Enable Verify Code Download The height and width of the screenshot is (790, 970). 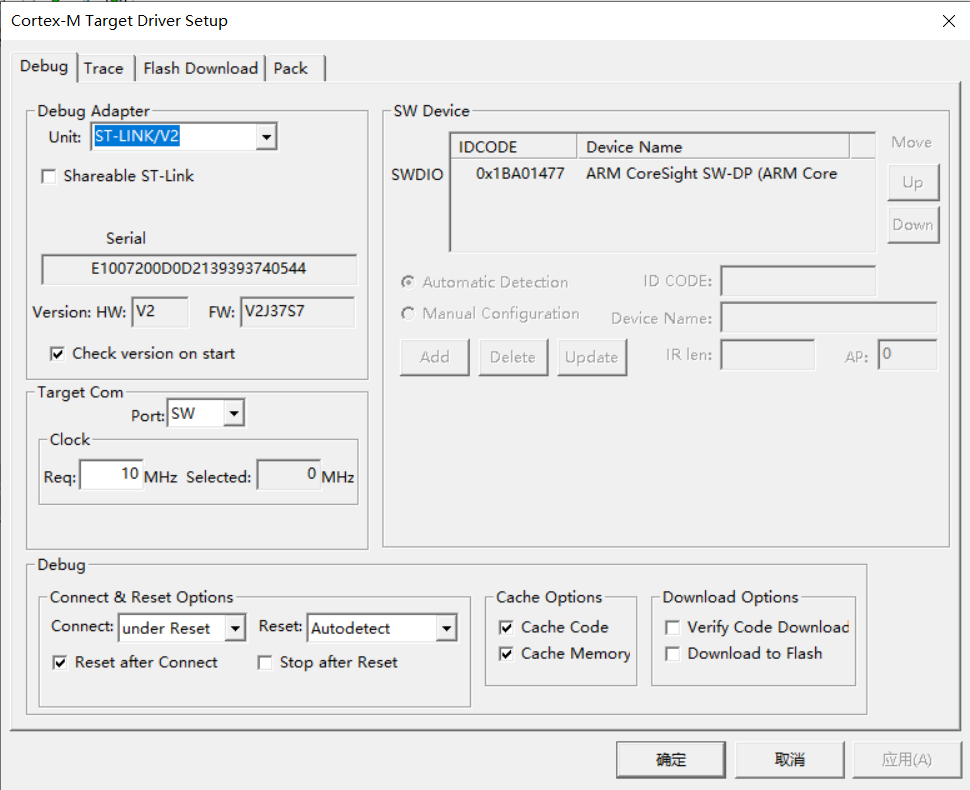(x=673, y=628)
